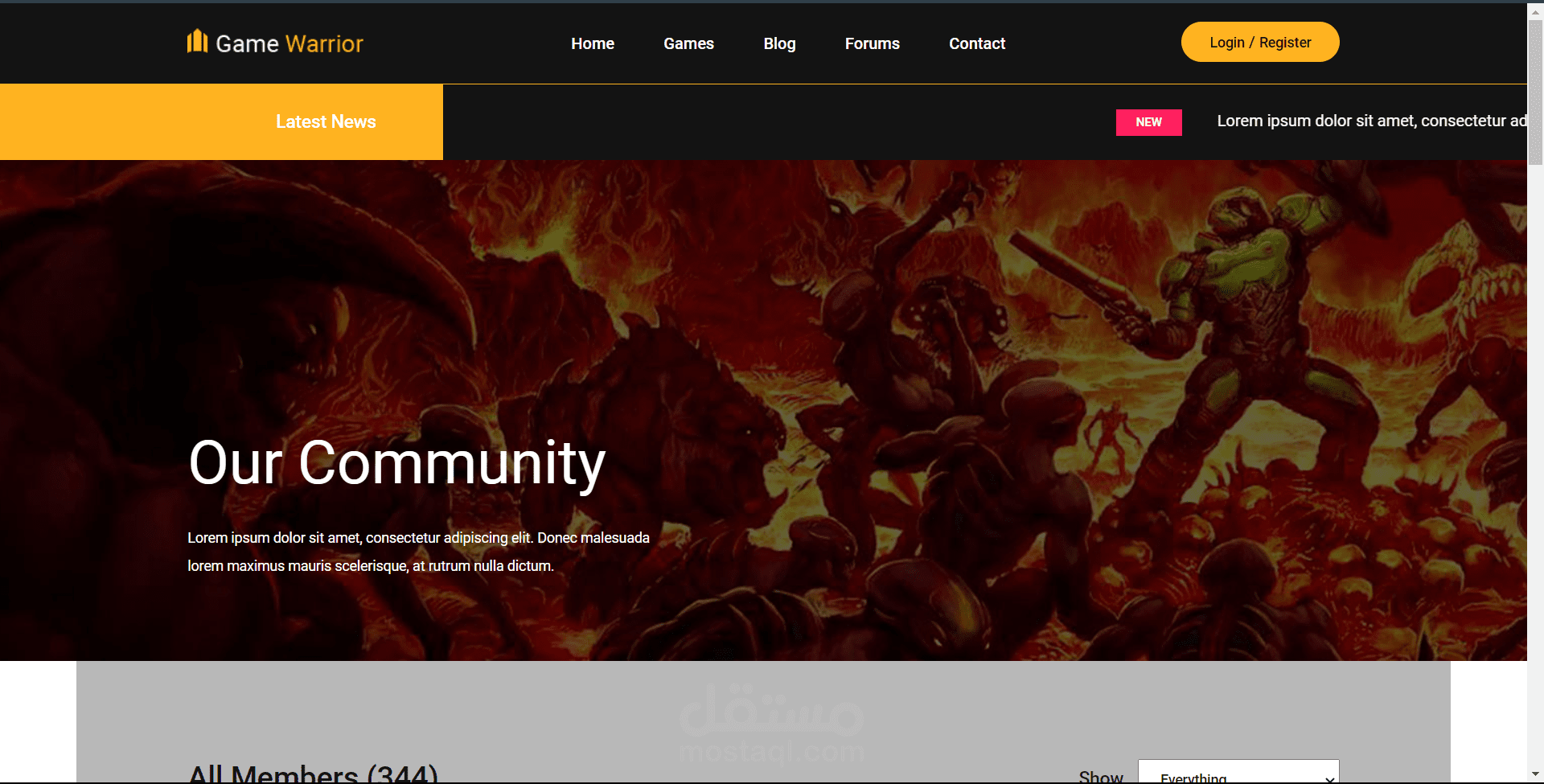Open the Contact menu item
This screenshot has height=784, width=1544.
(977, 43)
